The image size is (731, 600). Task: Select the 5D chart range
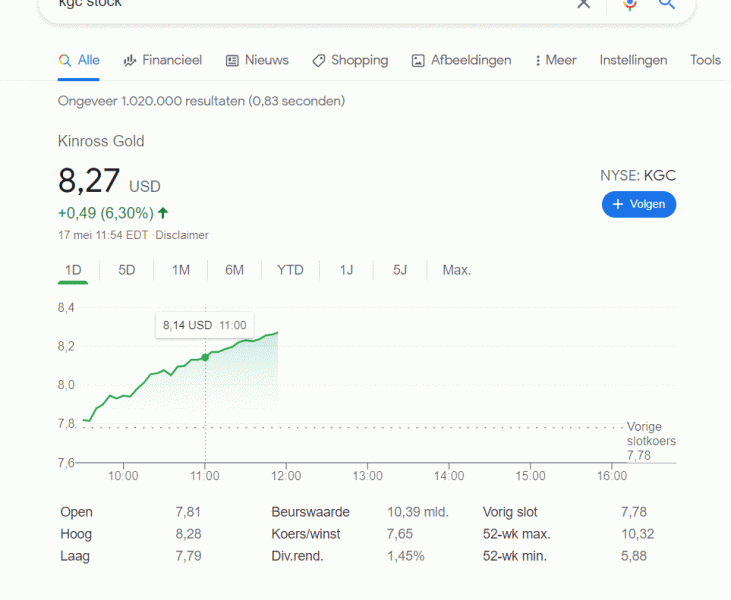(126, 270)
